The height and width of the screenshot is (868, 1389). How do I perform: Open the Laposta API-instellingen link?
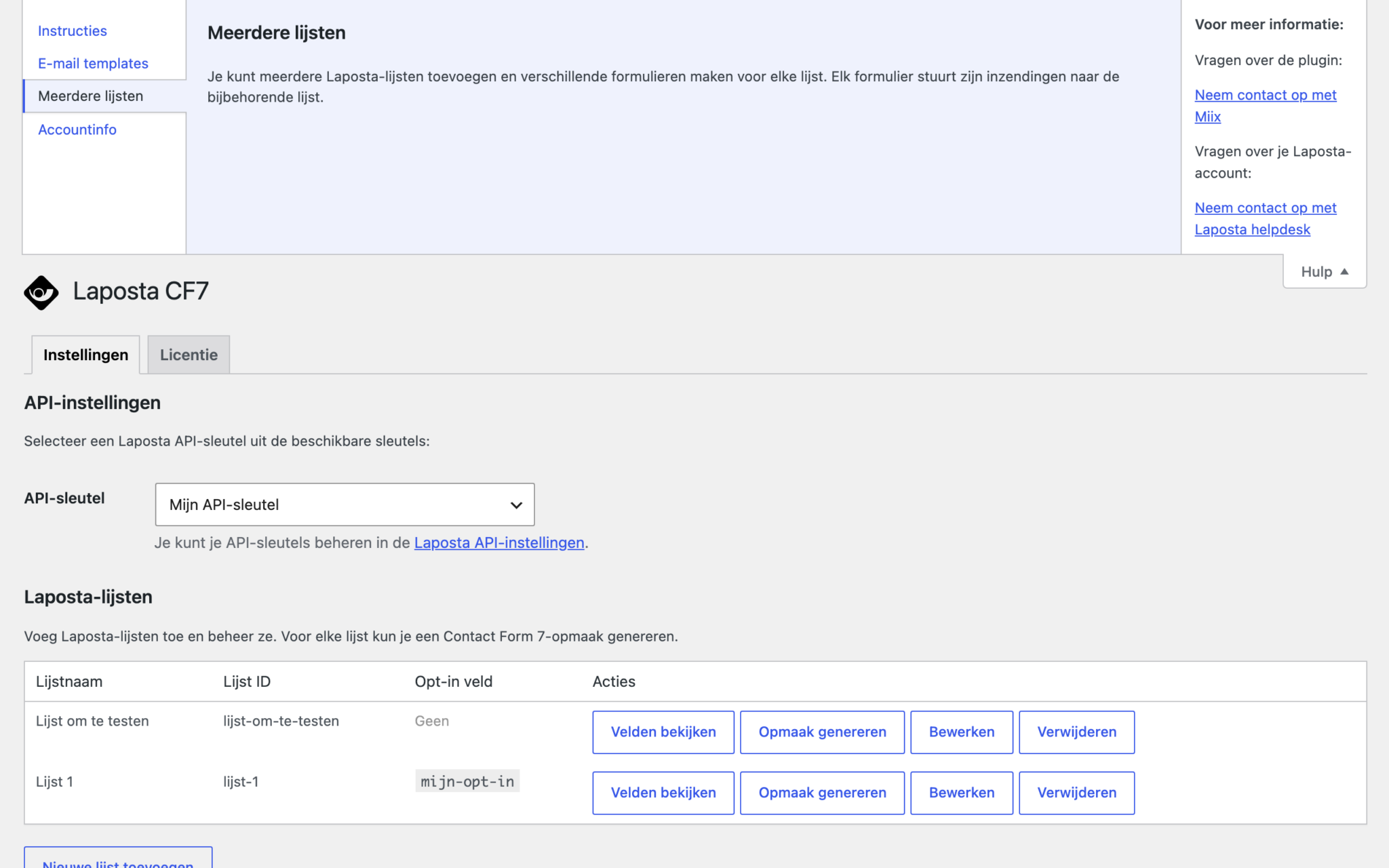pyautogui.click(x=499, y=542)
